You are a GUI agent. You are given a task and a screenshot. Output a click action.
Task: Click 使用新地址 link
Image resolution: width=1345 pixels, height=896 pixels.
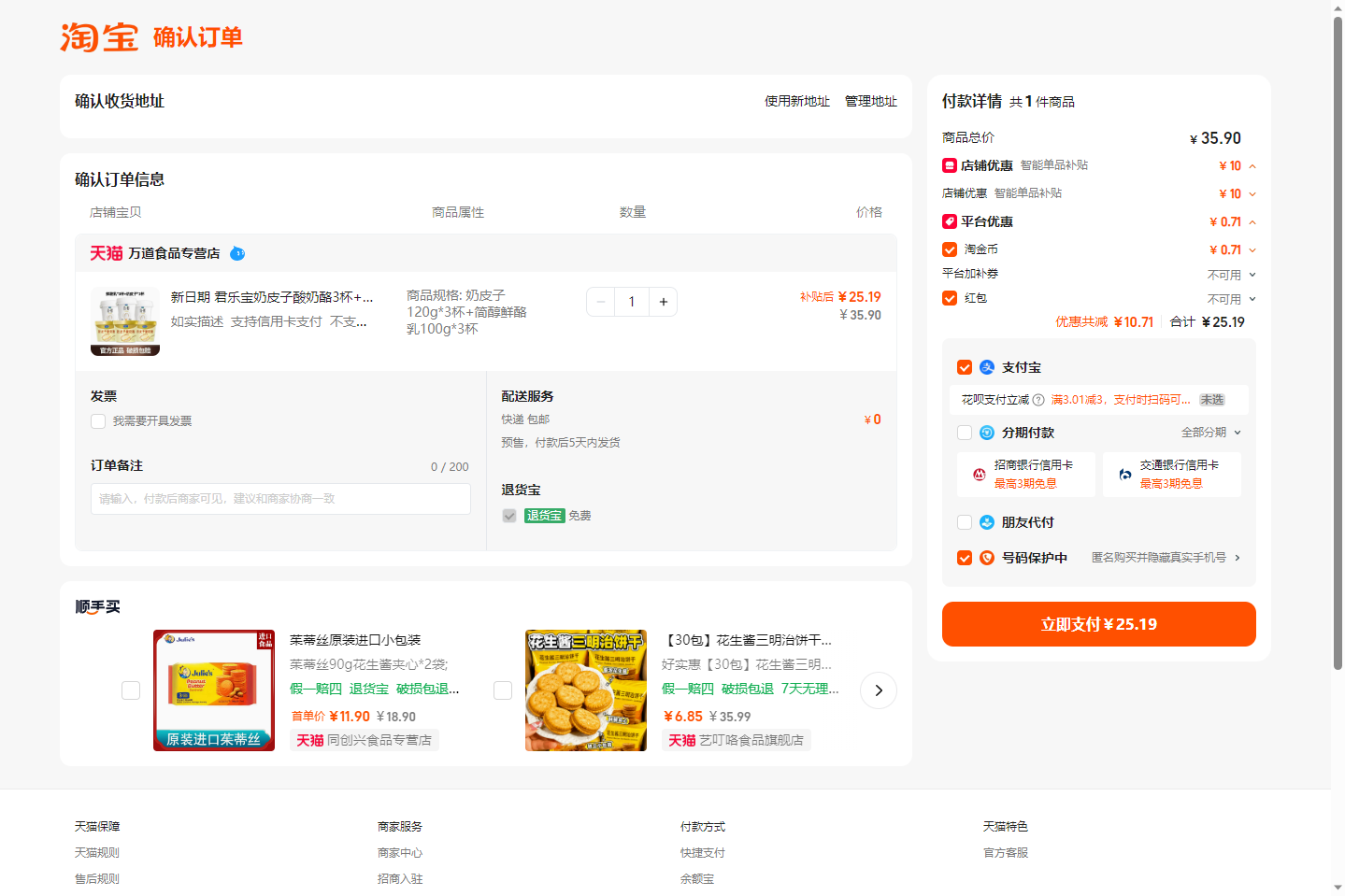click(797, 101)
